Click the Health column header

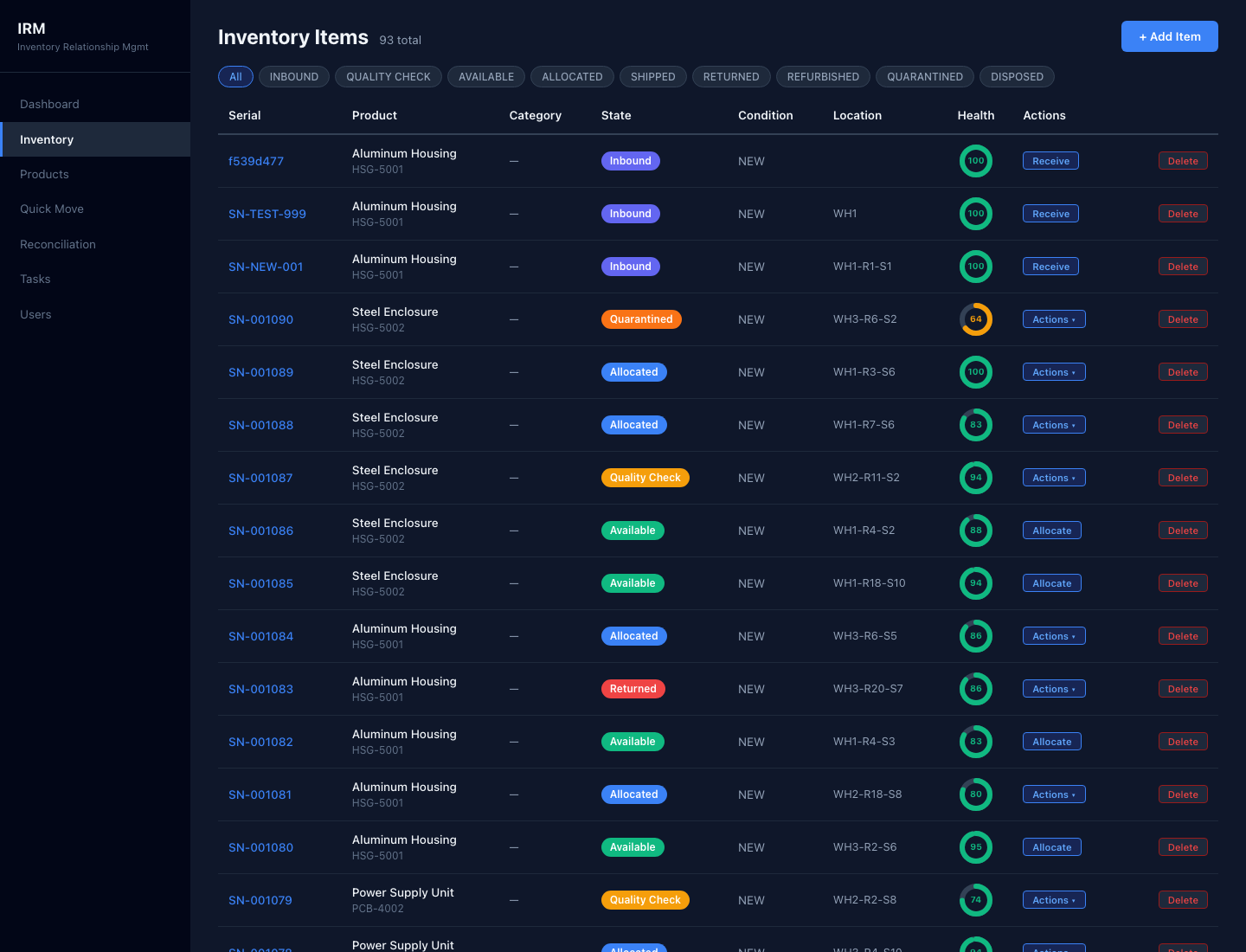(976, 115)
